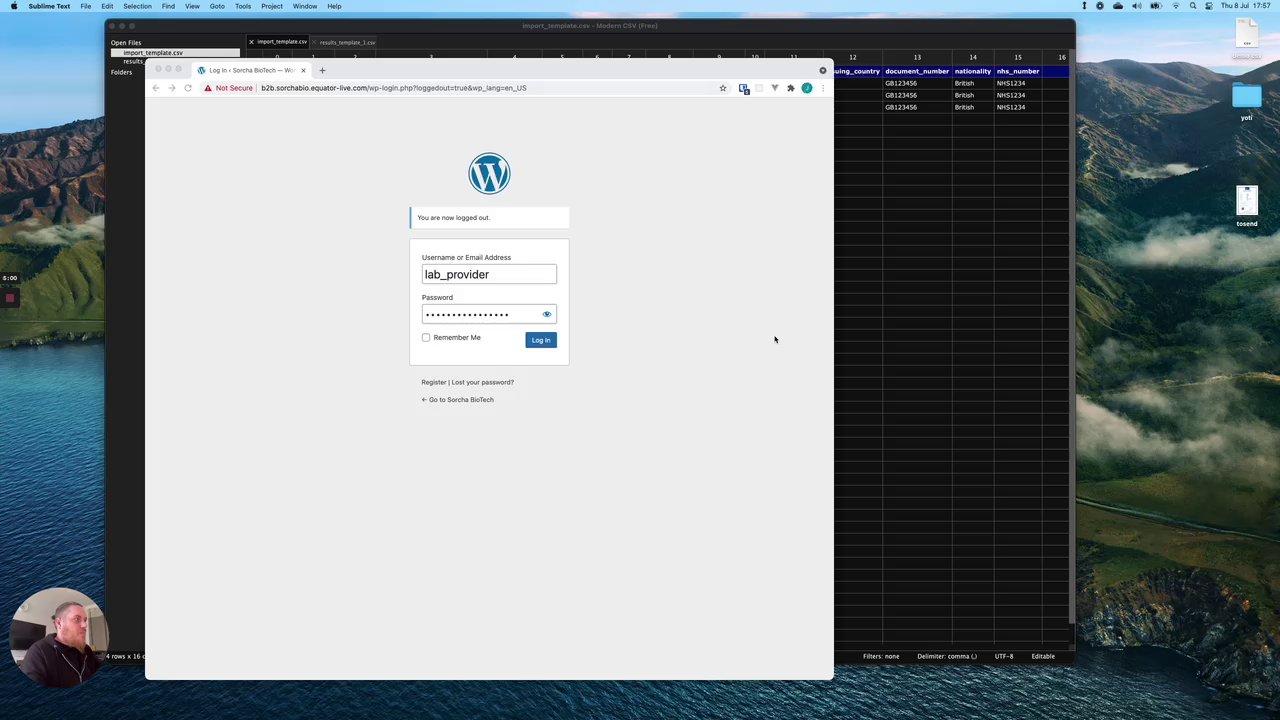Open the Tools menu
The width and height of the screenshot is (1280, 720).
click(243, 6)
